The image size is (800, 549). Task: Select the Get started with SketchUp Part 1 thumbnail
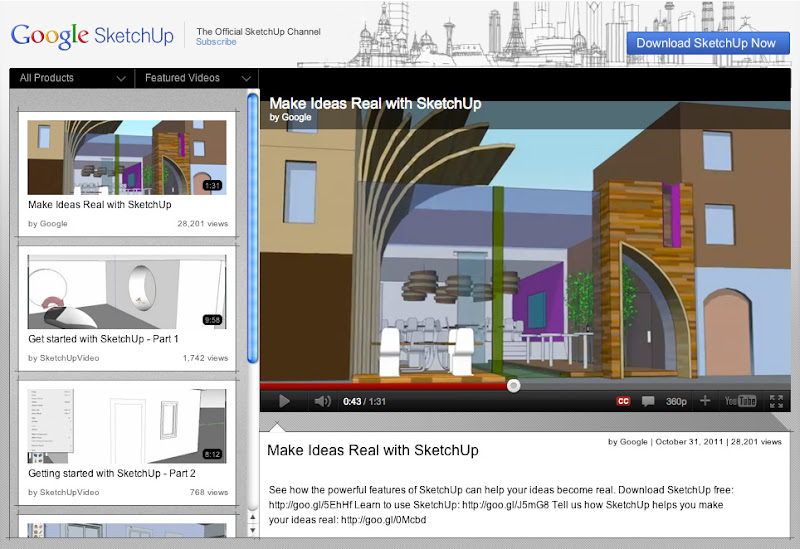coord(127,291)
